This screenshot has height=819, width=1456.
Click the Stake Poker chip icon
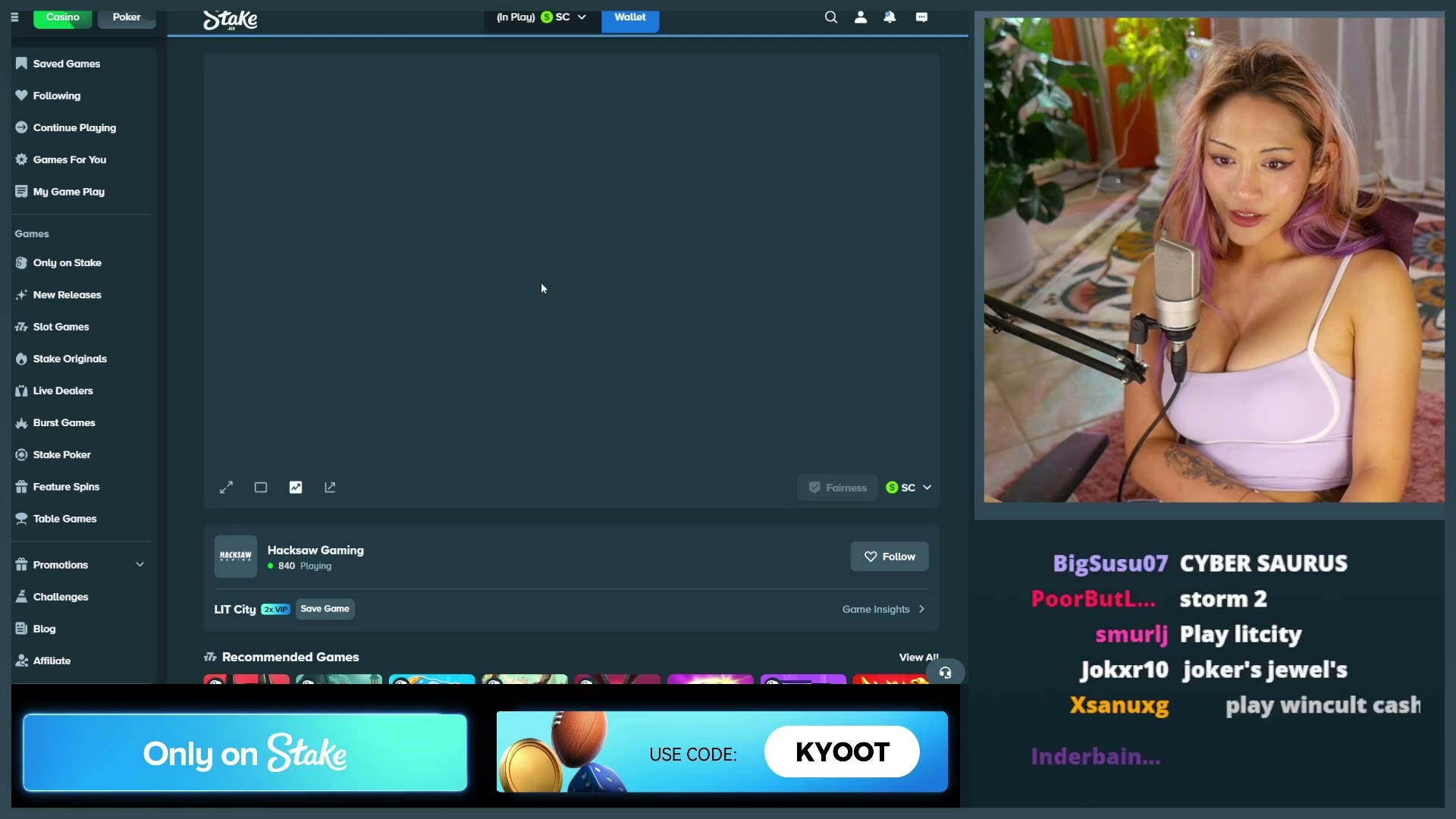[21, 454]
